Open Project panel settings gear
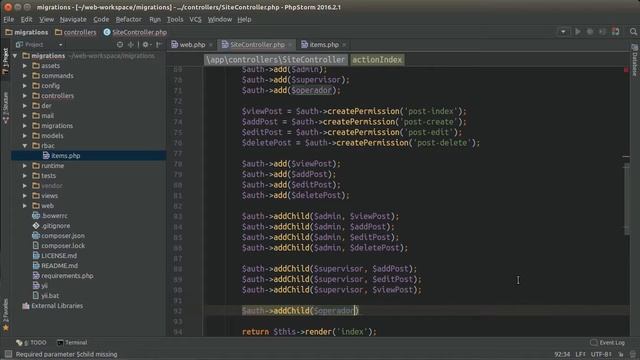 point(146,44)
